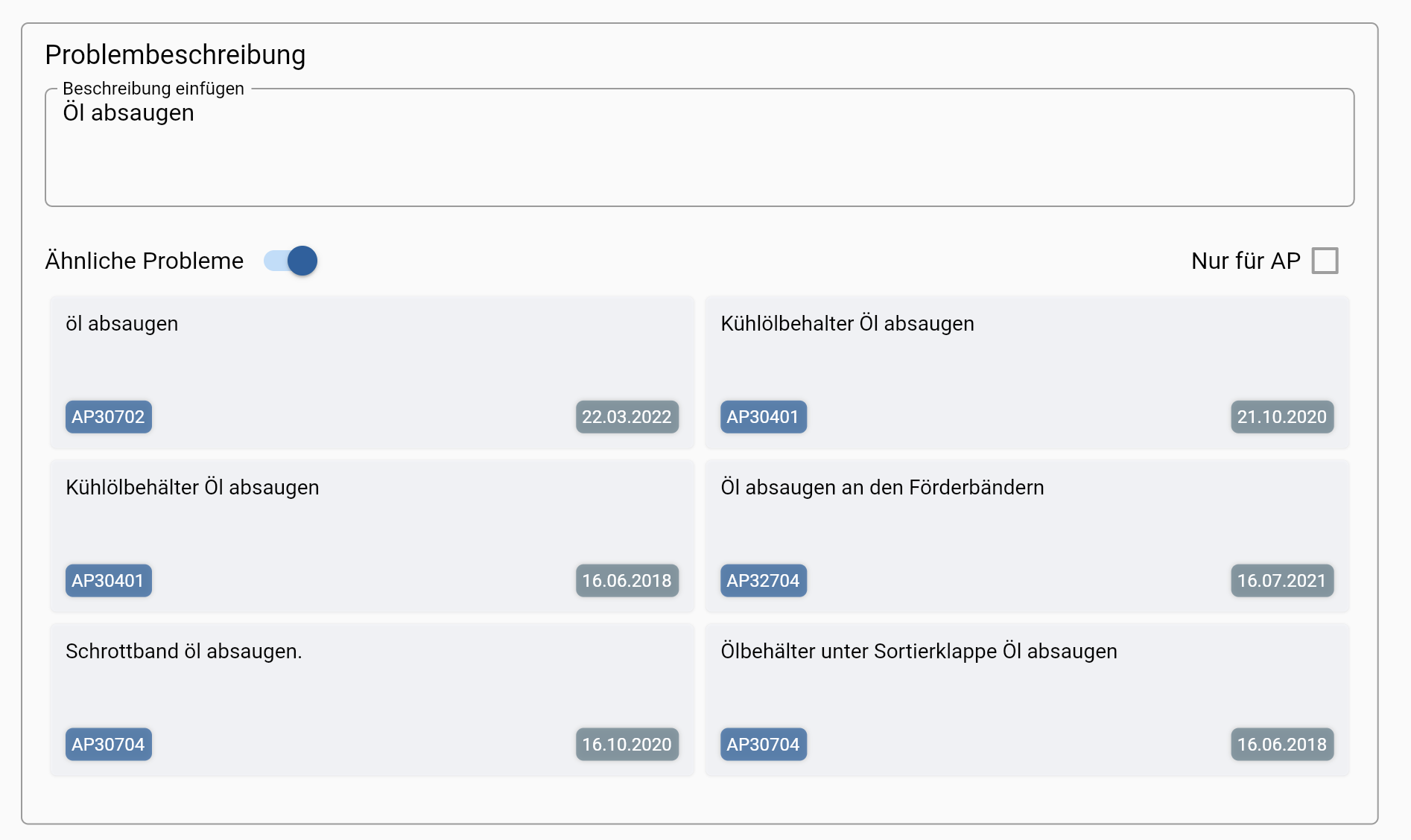This screenshot has width=1411, height=840.
Task: Click the AP32704 tag badge
Action: [x=763, y=581]
